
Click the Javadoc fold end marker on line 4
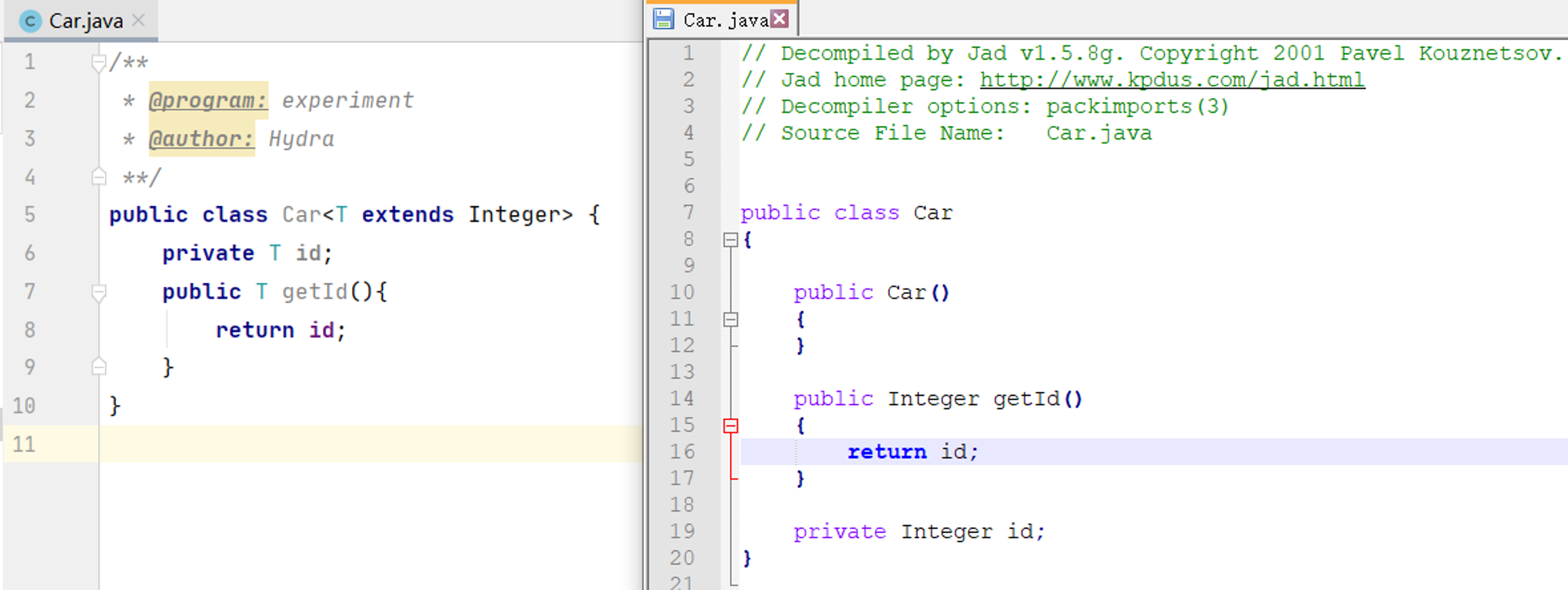click(99, 176)
